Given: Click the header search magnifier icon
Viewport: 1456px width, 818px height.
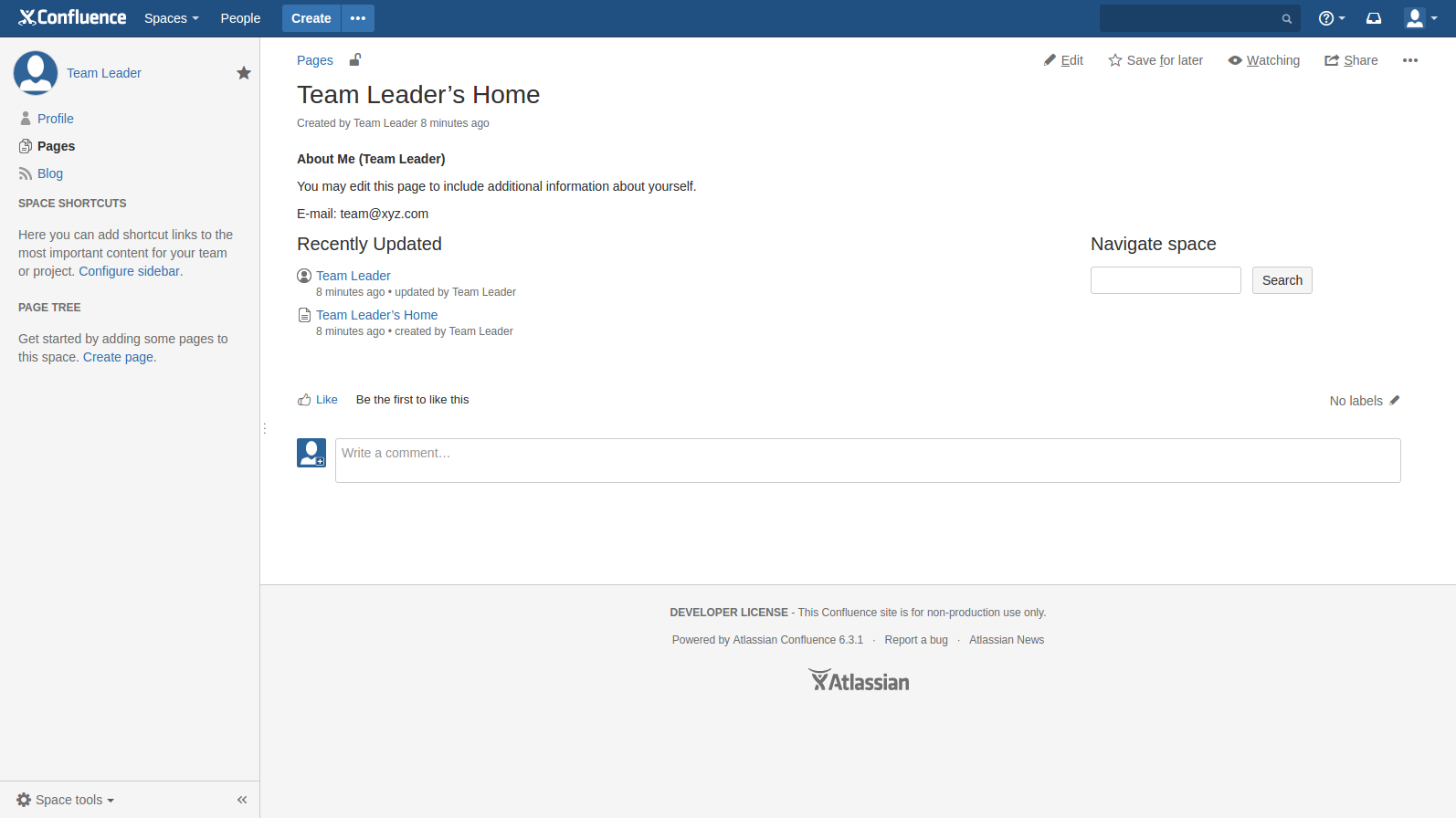Looking at the screenshot, I should pos(1286,19).
